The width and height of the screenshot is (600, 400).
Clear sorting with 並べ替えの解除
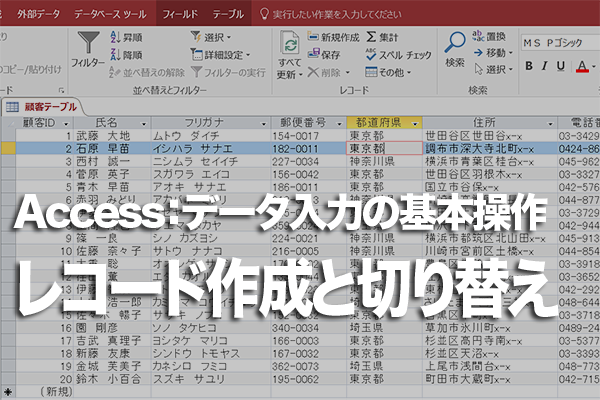(x=147, y=72)
